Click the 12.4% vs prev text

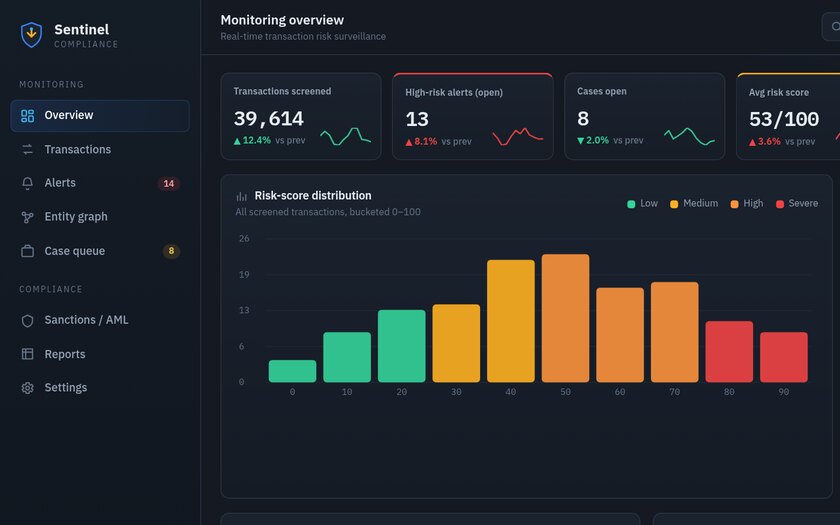[269, 141]
